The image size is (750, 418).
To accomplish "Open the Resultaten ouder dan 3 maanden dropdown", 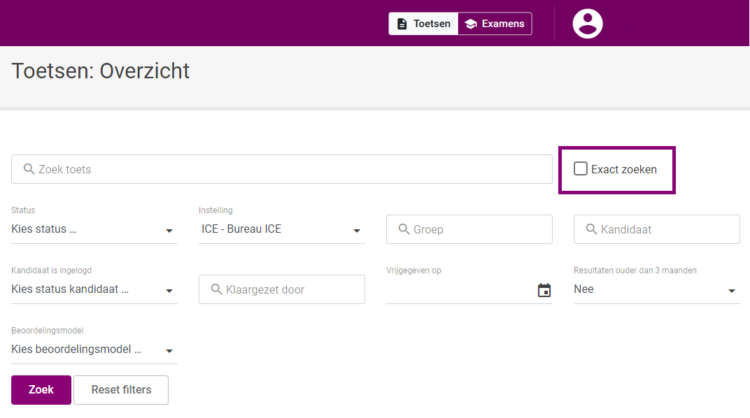I will (x=657, y=289).
